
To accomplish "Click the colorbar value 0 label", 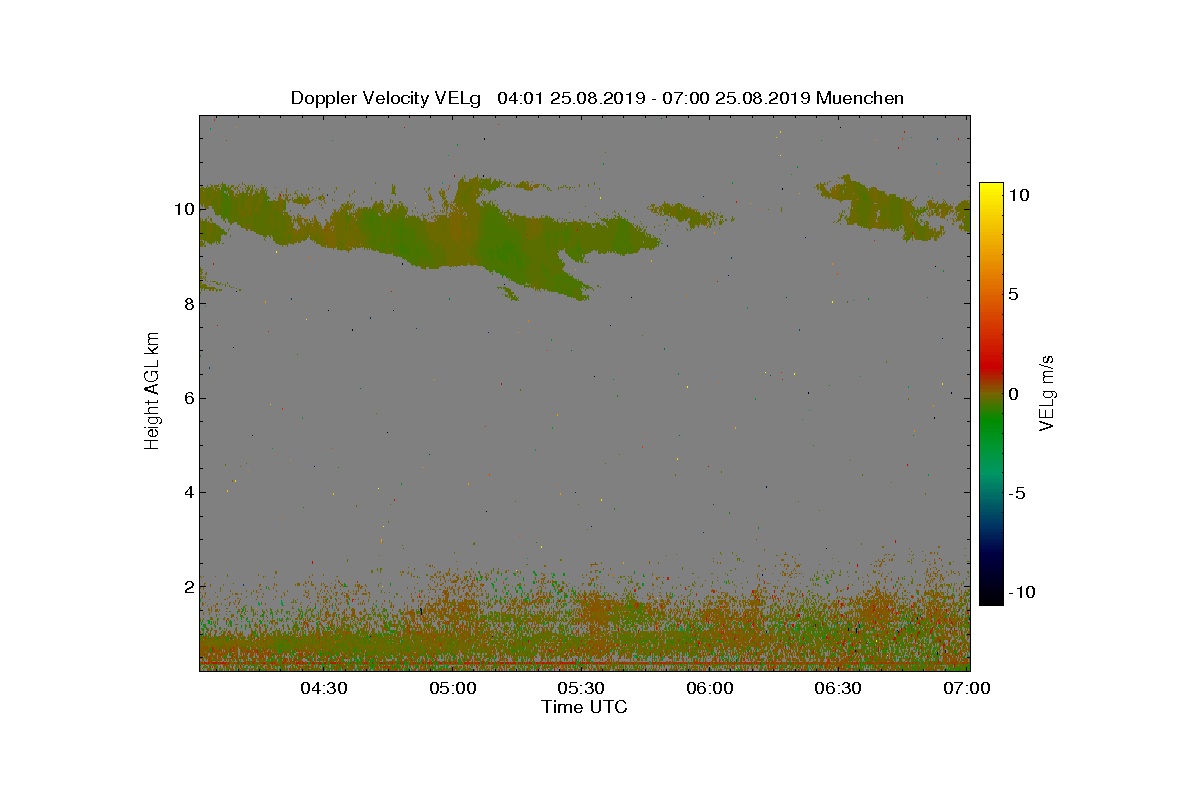I will tap(1013, 394).
